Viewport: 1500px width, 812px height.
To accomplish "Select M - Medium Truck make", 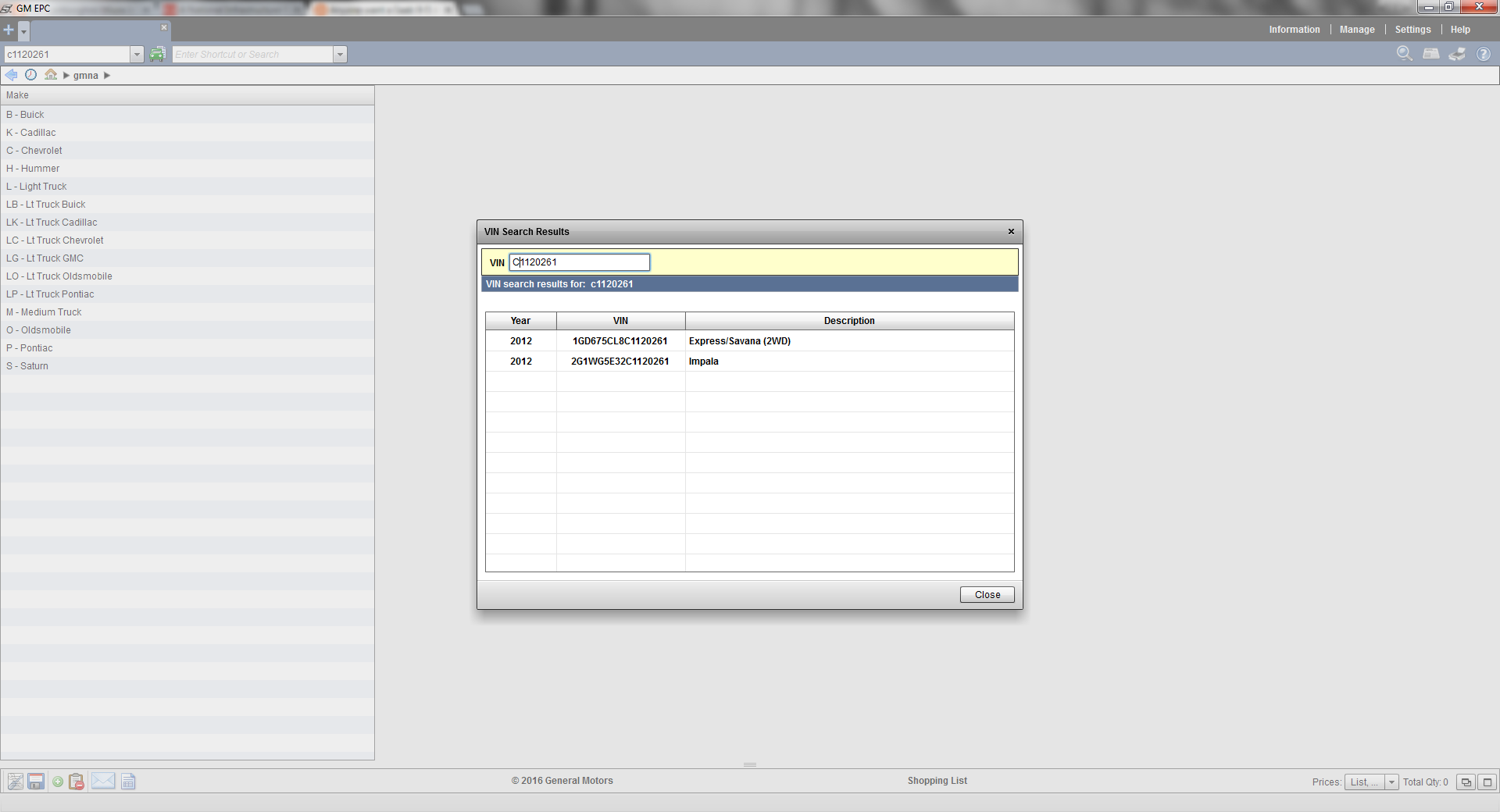I will (187, 312).
